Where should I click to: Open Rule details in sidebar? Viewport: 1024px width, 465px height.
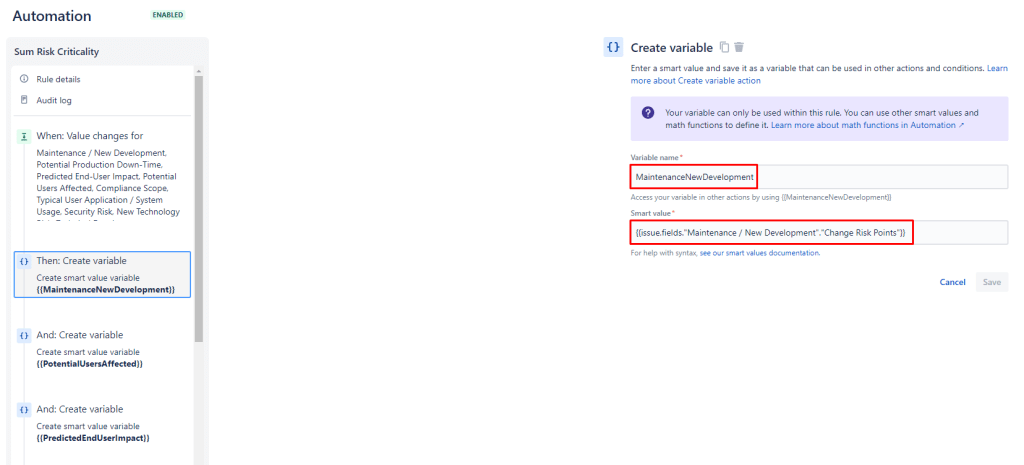(x=58, y=79)
